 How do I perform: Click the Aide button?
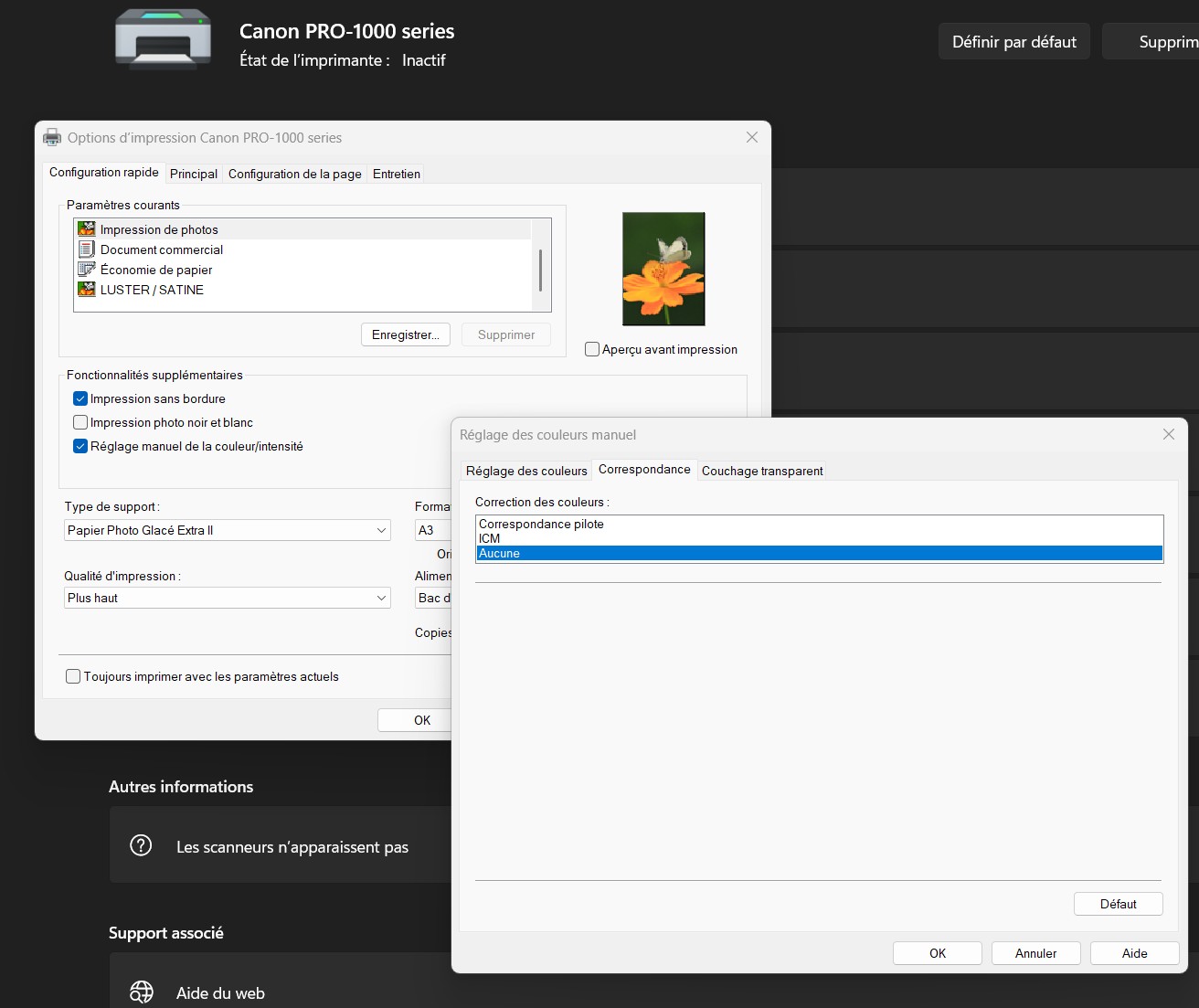(1135, 953)
